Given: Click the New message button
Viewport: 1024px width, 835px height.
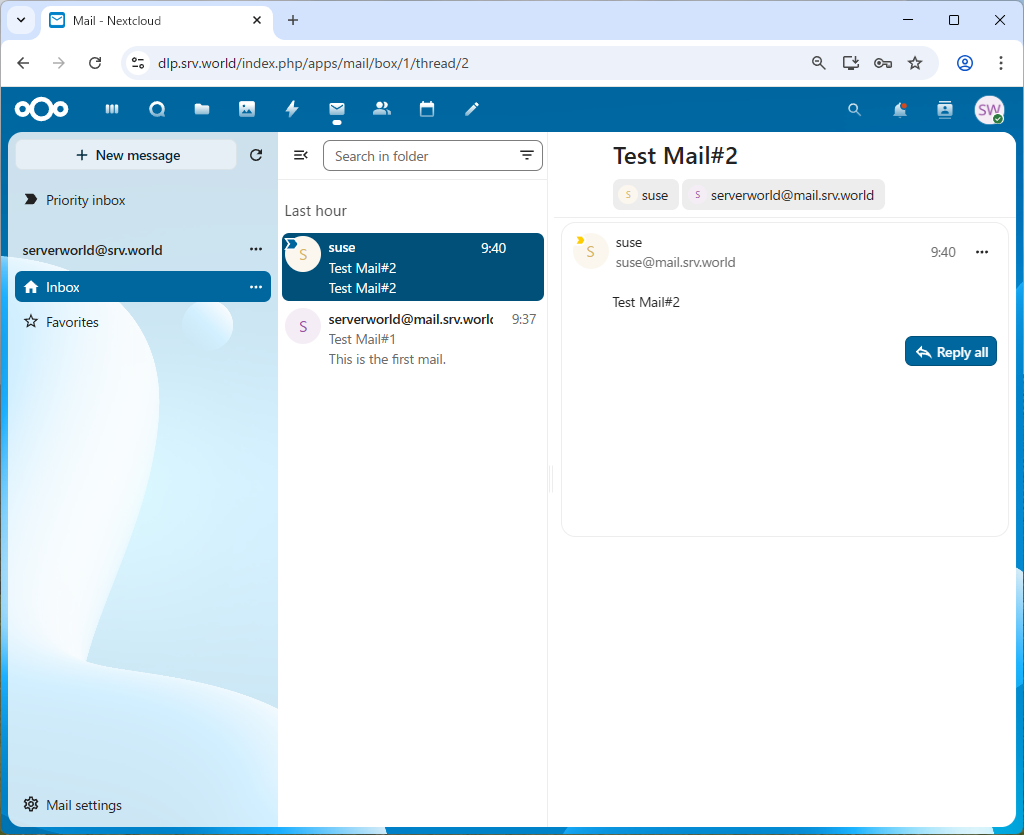Looking at the screenshot, I should coord(127,155).
